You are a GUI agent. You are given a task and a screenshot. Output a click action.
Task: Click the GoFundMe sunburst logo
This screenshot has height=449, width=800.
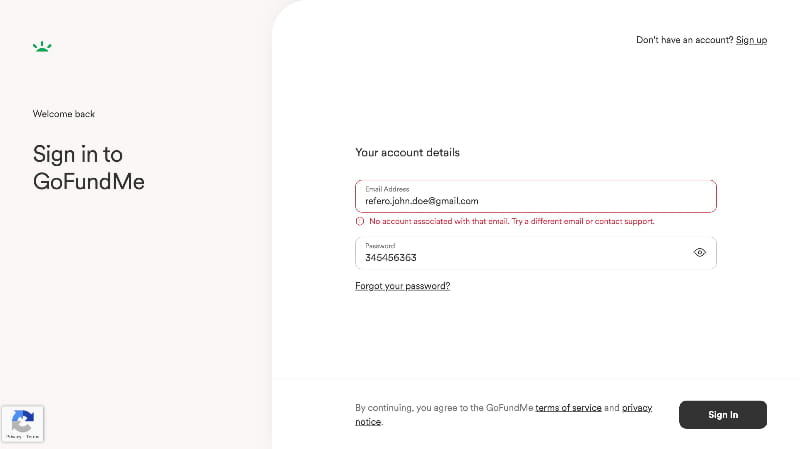tap(41, 46)
